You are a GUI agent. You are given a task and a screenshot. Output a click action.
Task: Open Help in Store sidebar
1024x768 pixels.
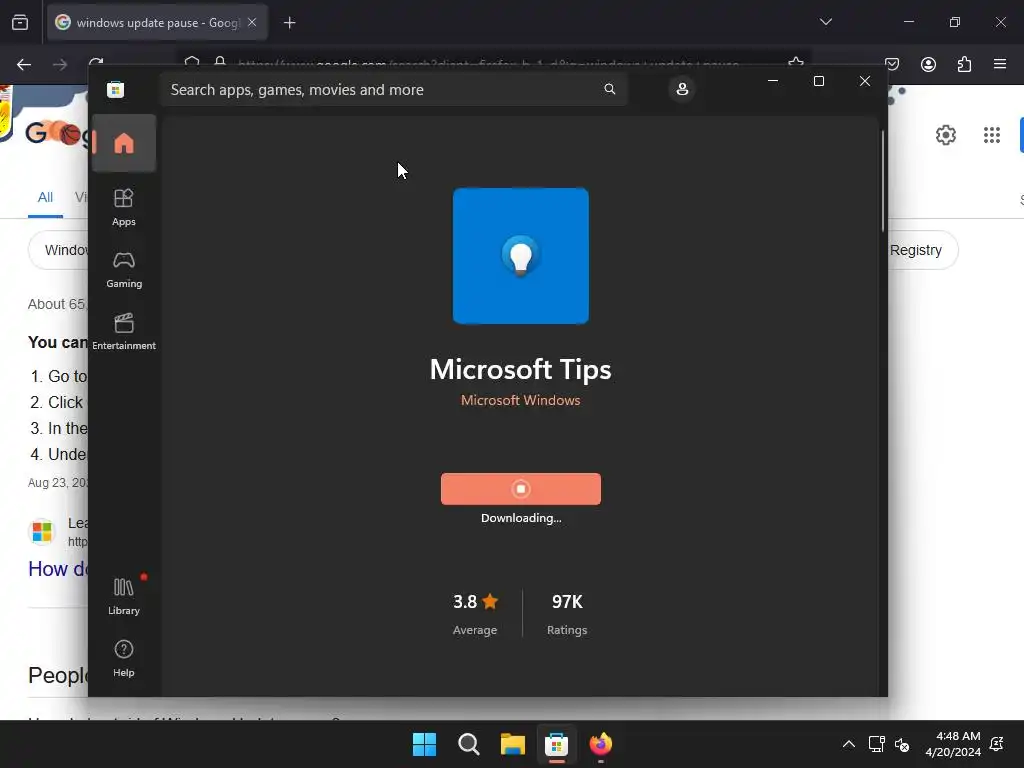[x=123, y=658]
